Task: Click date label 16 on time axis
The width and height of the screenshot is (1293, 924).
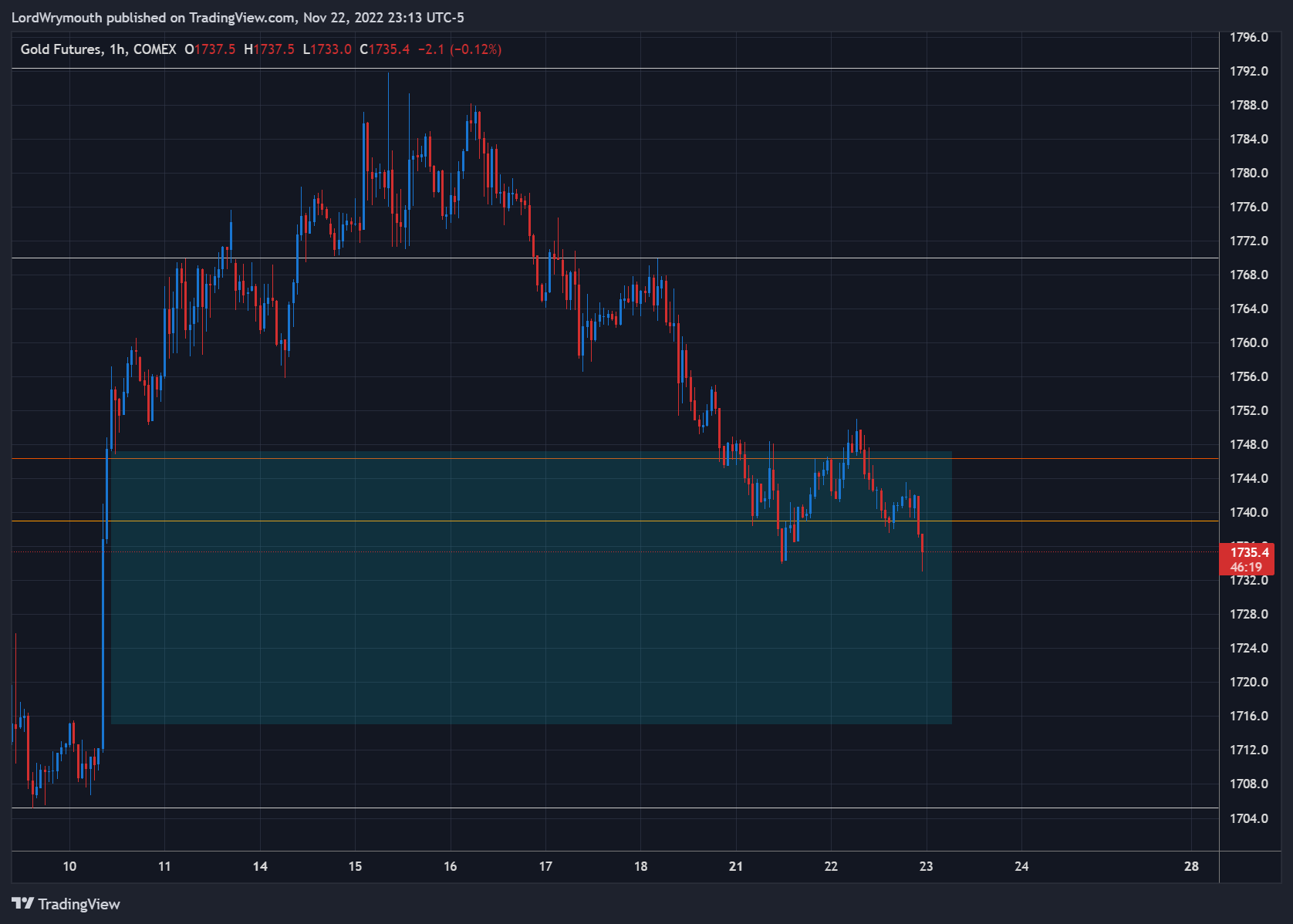Action: (x=451, y=866)
